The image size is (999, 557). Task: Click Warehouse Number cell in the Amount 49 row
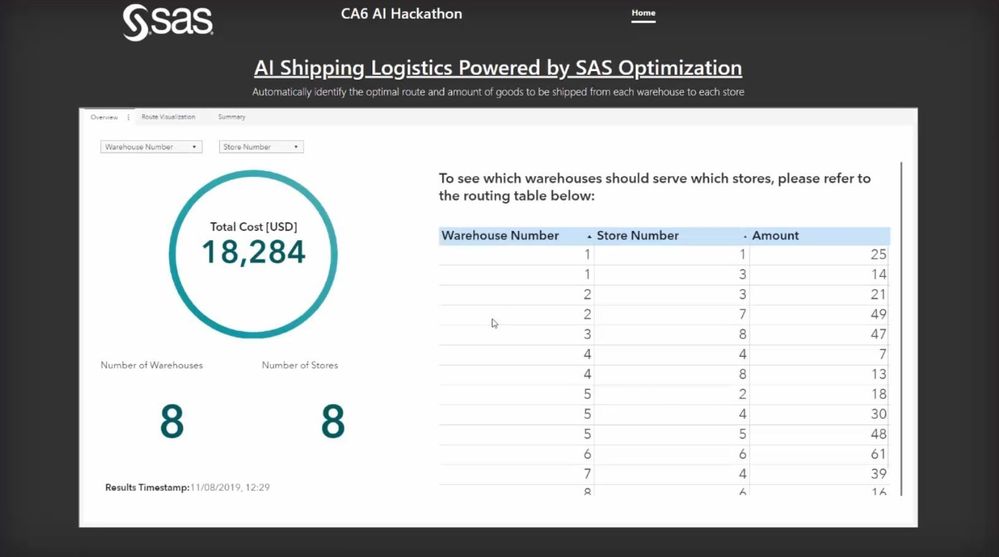click(x=516, y=314)
